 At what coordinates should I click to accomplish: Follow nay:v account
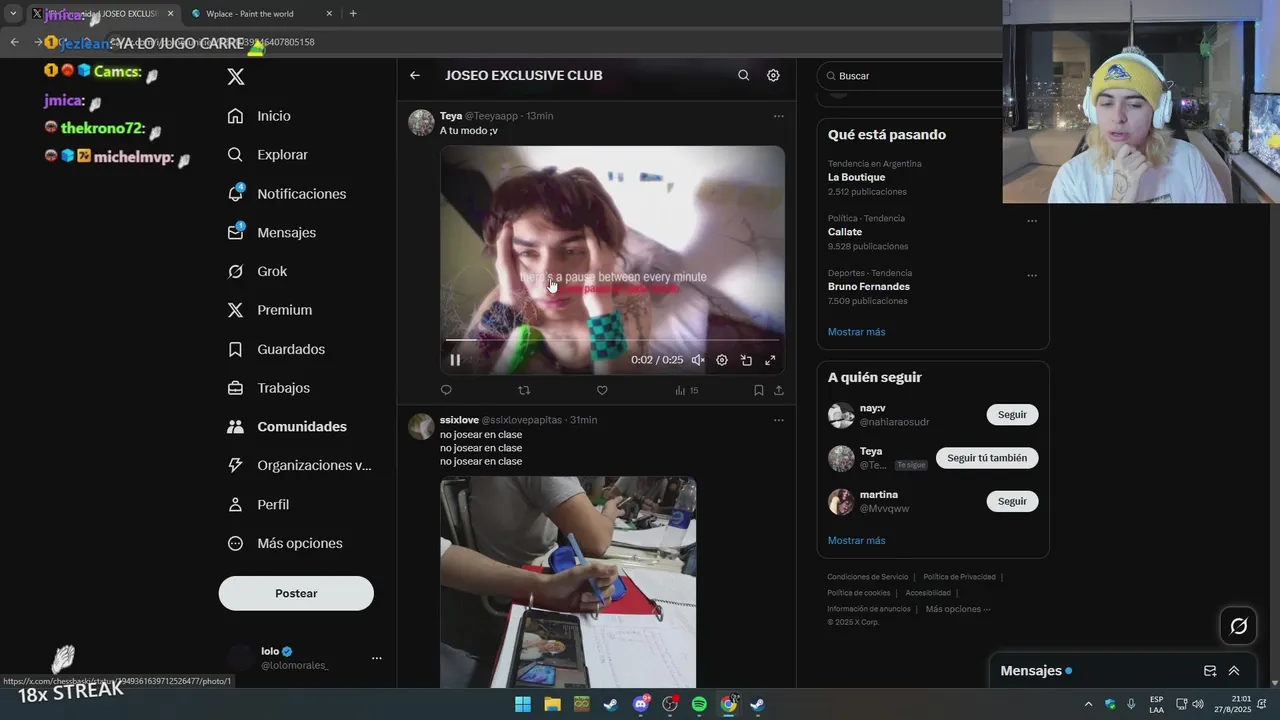point(1012,415)
